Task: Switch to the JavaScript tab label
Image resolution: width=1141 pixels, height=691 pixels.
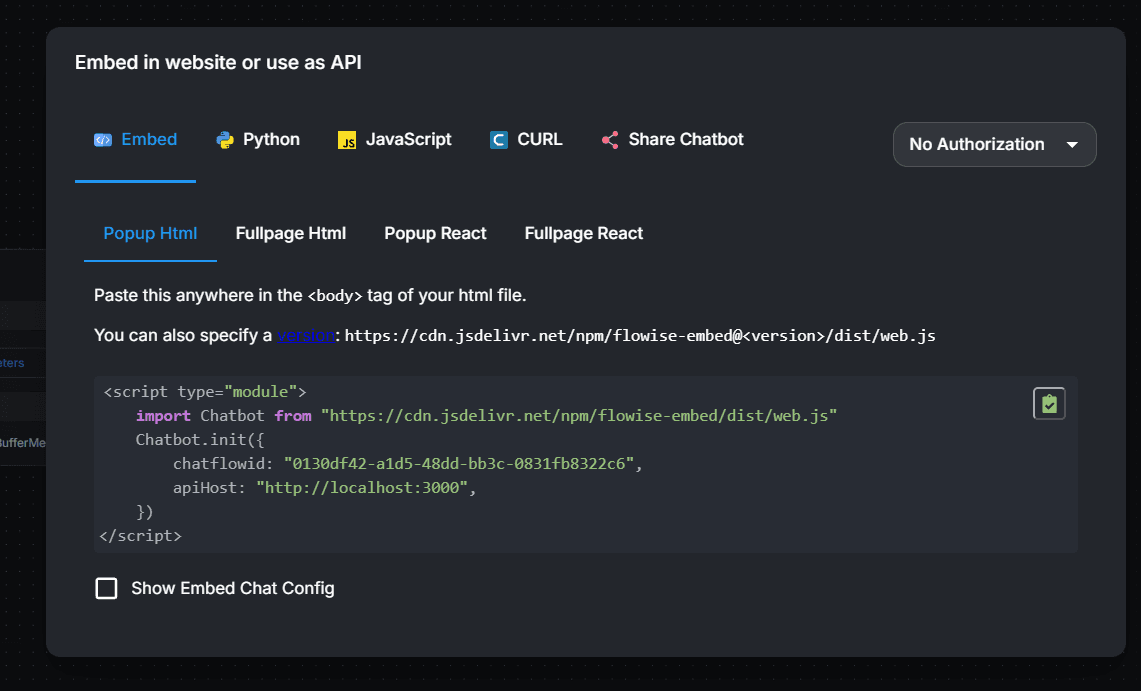Action: [408, 139]
